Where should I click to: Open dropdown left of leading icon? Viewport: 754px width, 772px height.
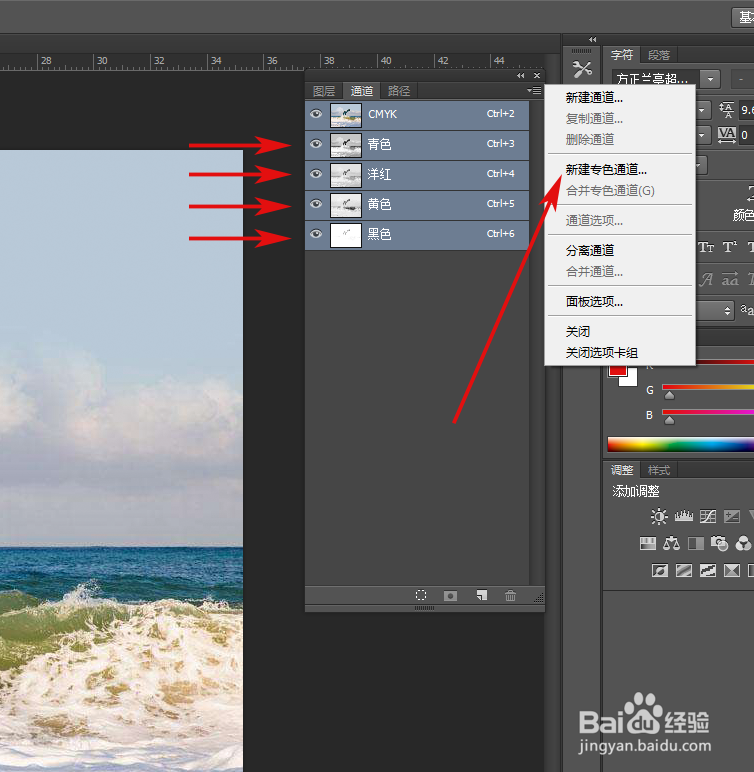pyautogui.click(x=703, y=110)
